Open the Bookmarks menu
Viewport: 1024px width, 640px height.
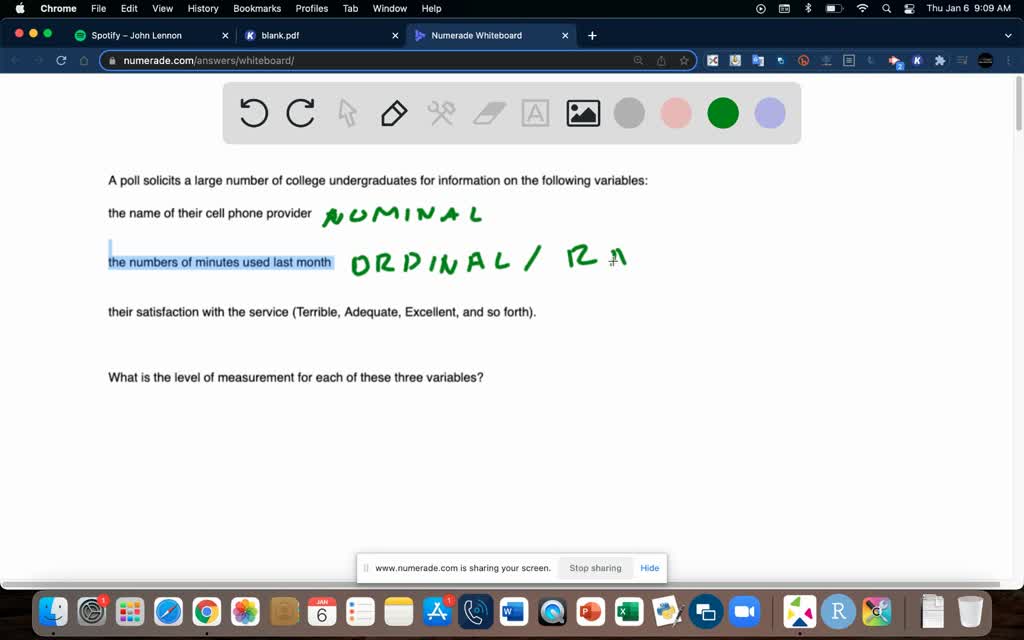[257, 8]
